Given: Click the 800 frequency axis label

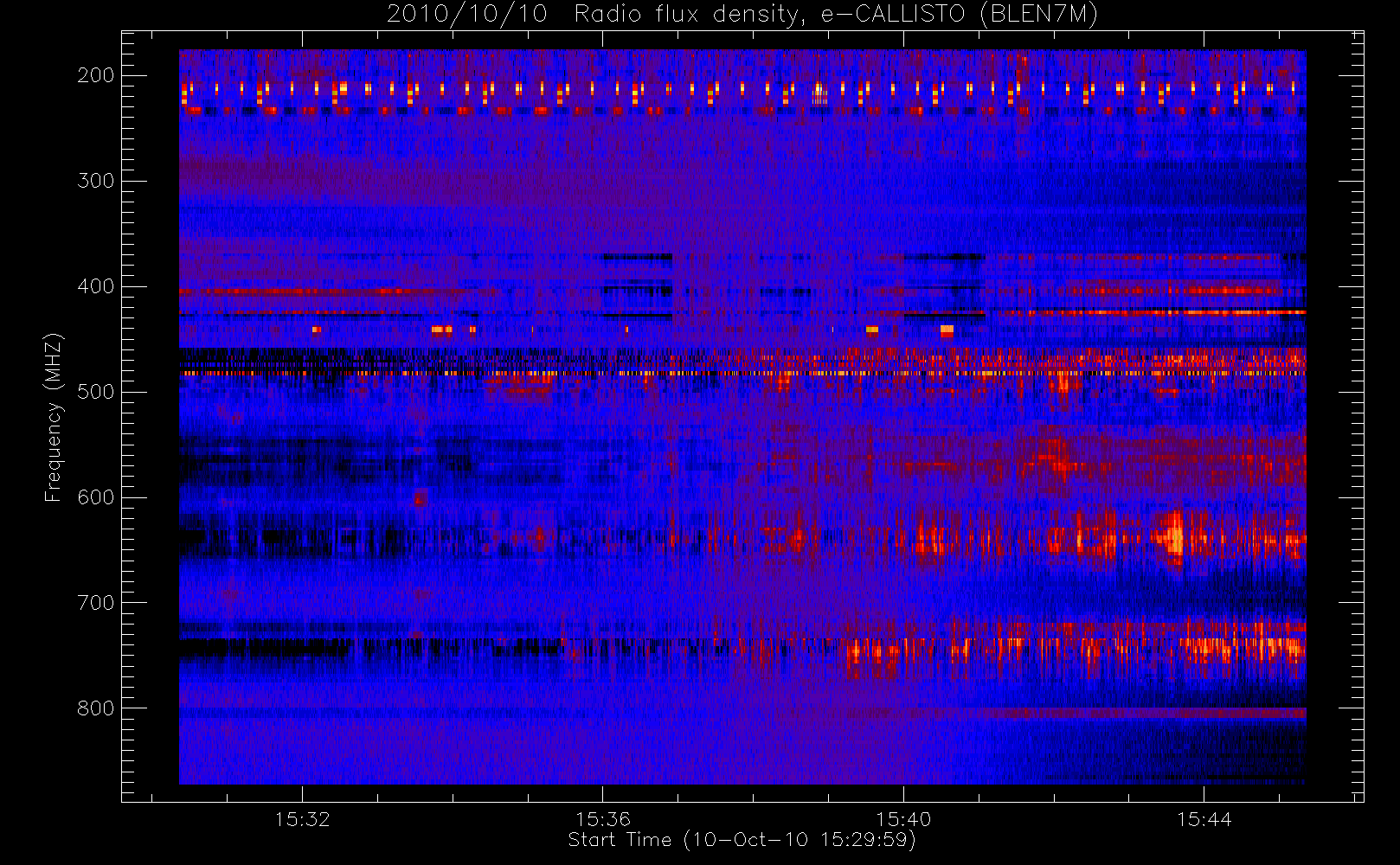Looking at the screenshot, I should tap(95, 708).
